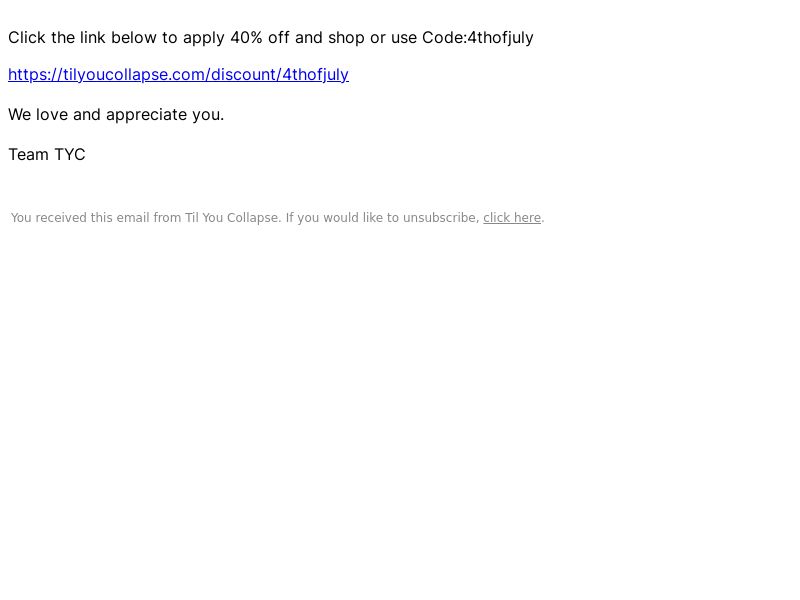Click the word 'unsubscribe' in the footer
Viewport: 800px width, 600px height.
pyautogui.click(x=440, y=218)
